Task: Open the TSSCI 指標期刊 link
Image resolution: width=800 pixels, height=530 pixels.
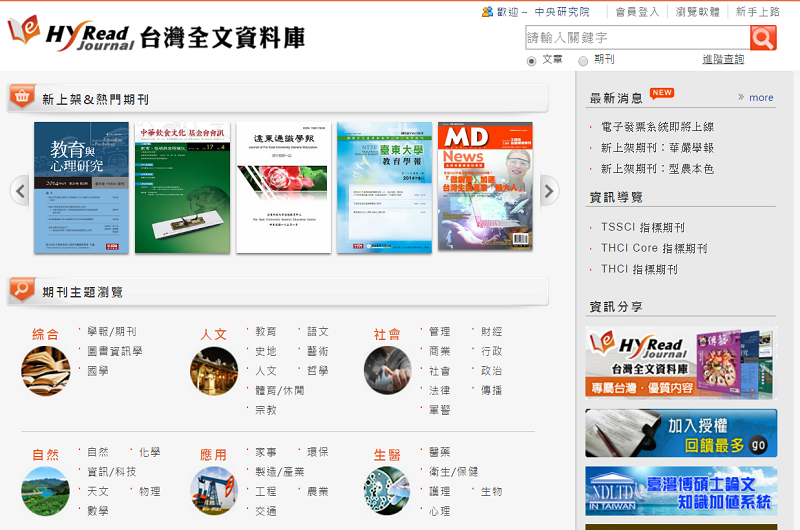Action: tap(642, 228)
